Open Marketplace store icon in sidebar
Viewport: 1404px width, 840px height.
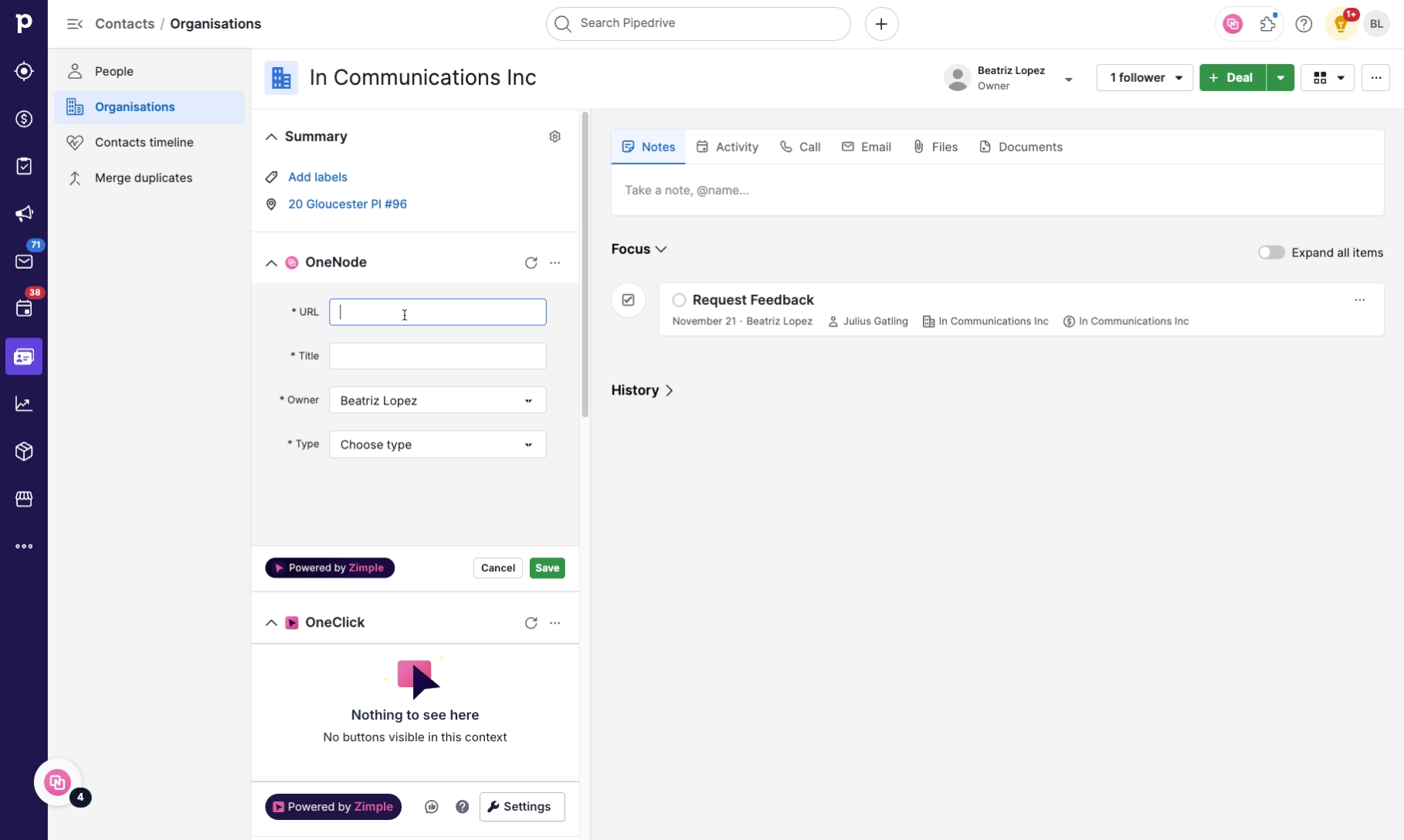coord(24,499)
